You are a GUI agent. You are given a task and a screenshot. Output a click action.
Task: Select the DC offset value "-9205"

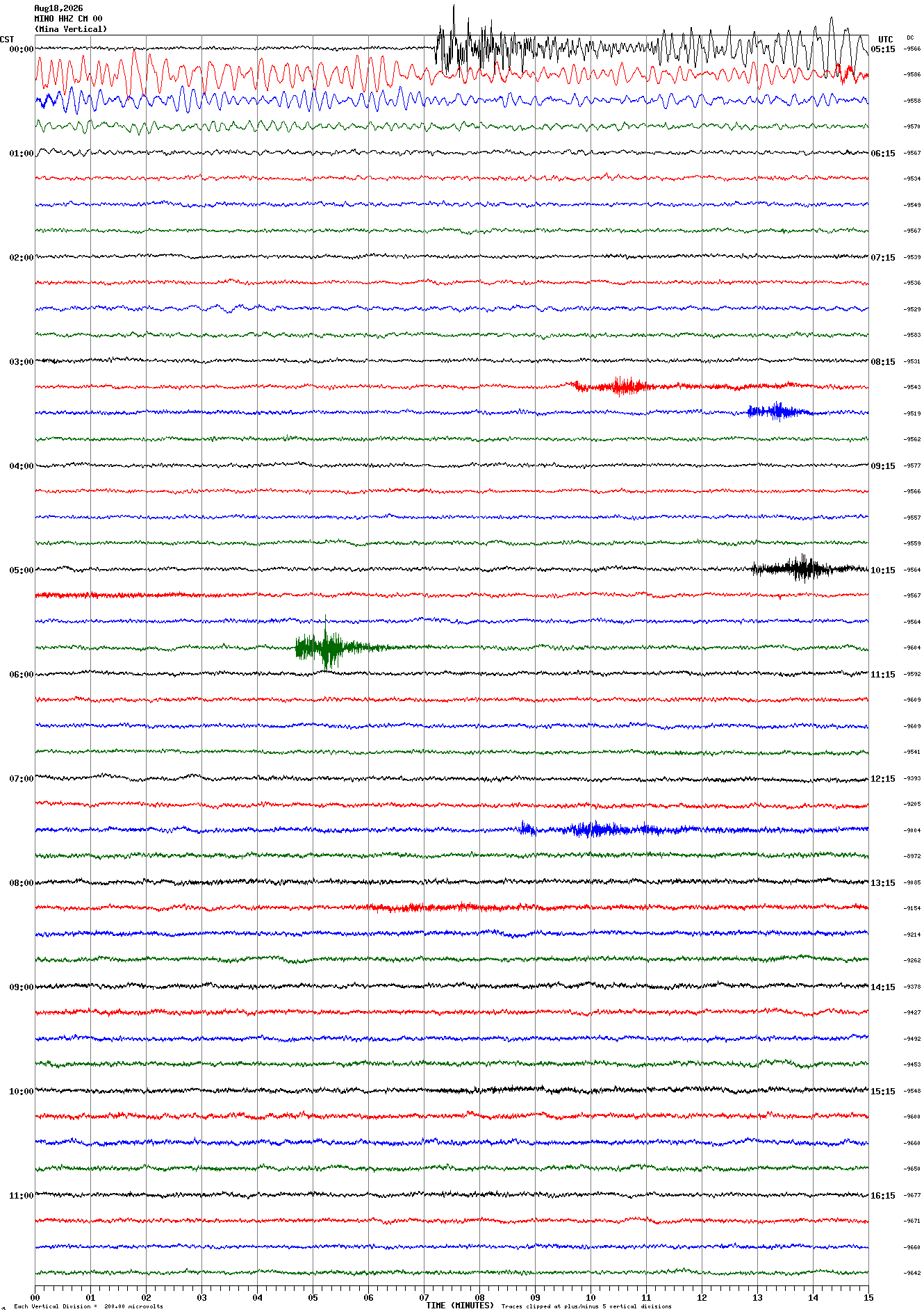click(x=912, y=805)
